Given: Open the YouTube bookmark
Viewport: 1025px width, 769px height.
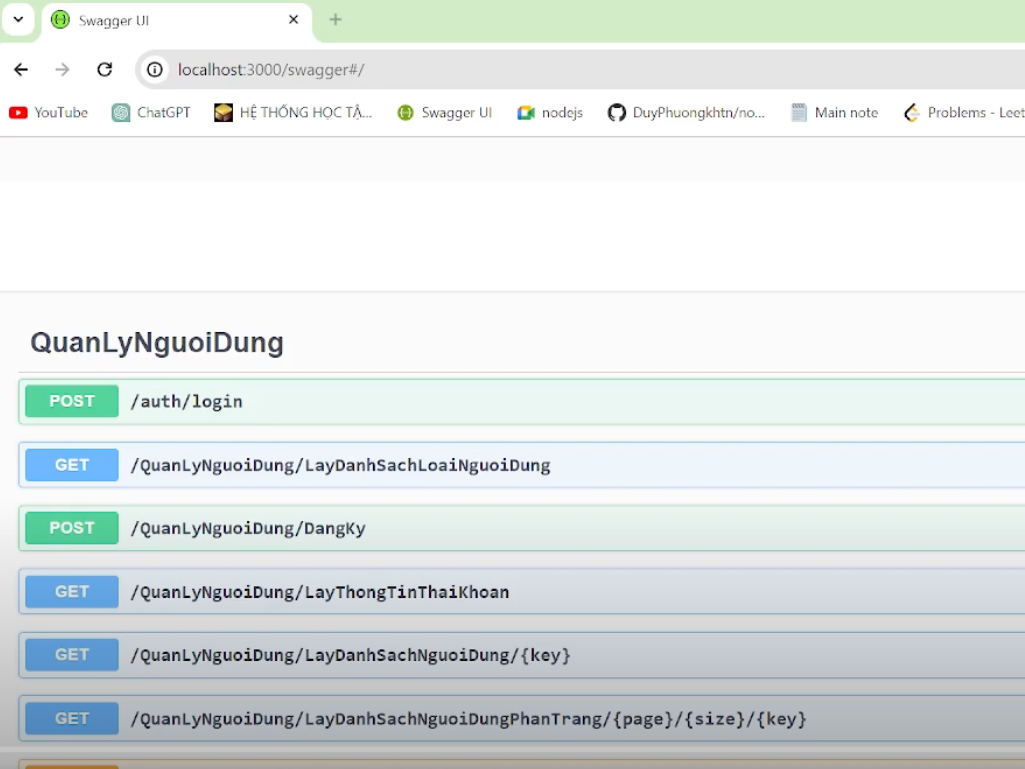Looking at the screenshot, I should coord(49,113).
